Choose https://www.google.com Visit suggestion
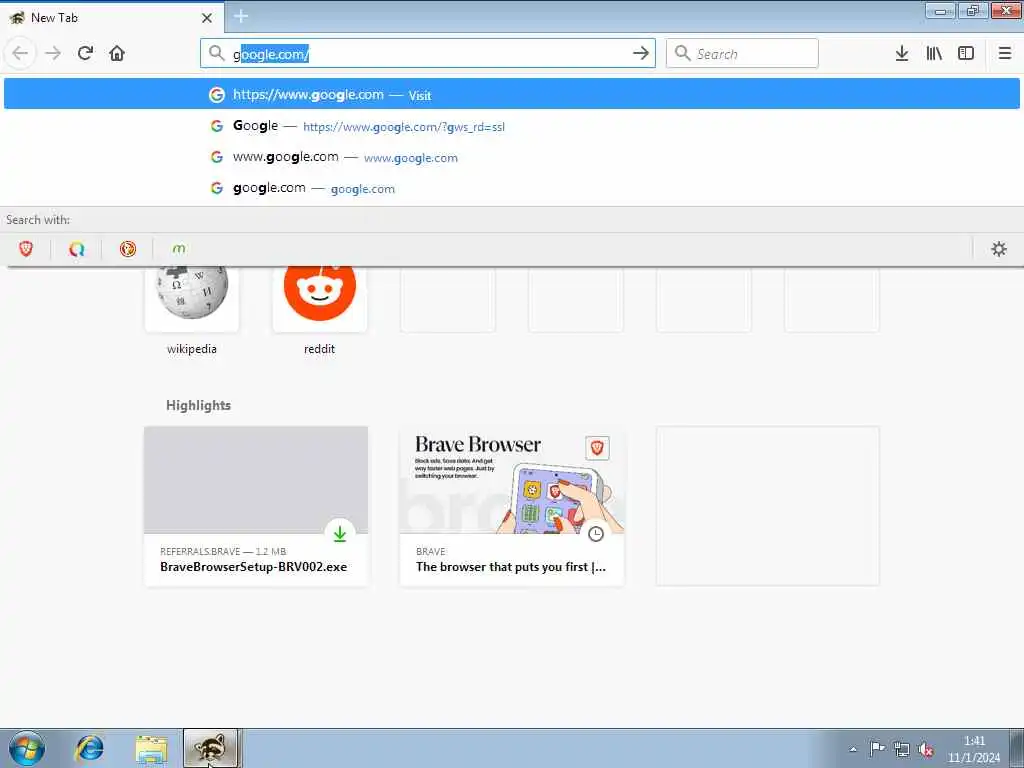Image resolution: width=1024 pixels, height=768 pixels. coord(511,95)
